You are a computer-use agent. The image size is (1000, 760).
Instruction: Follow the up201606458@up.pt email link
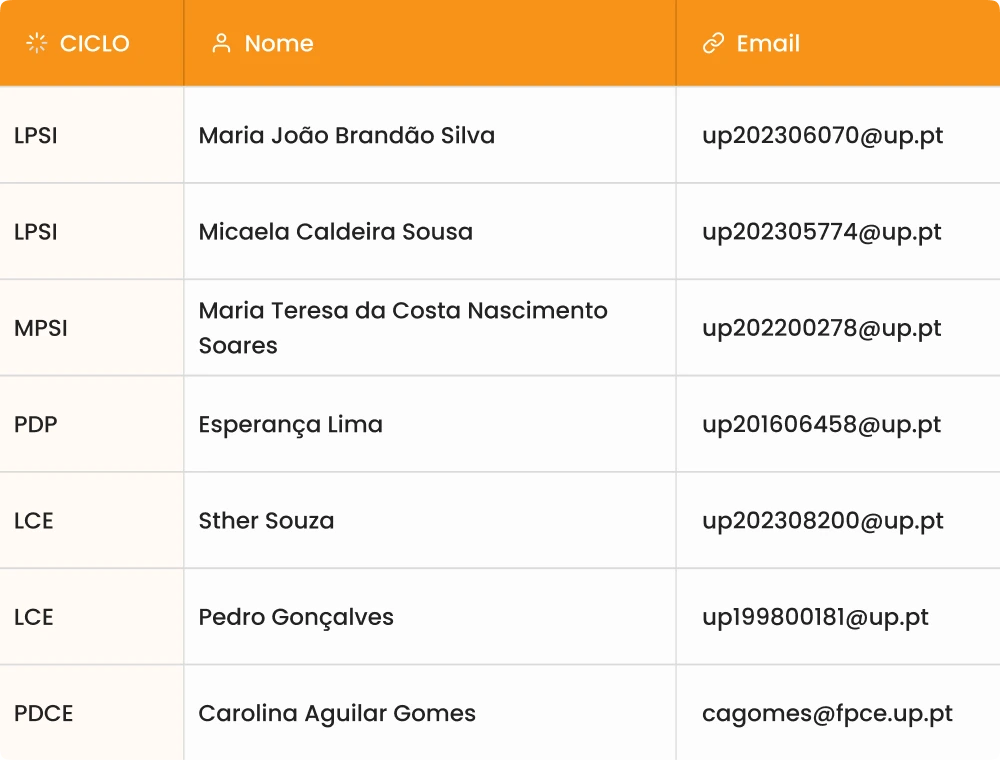click(x=822, y=424)
